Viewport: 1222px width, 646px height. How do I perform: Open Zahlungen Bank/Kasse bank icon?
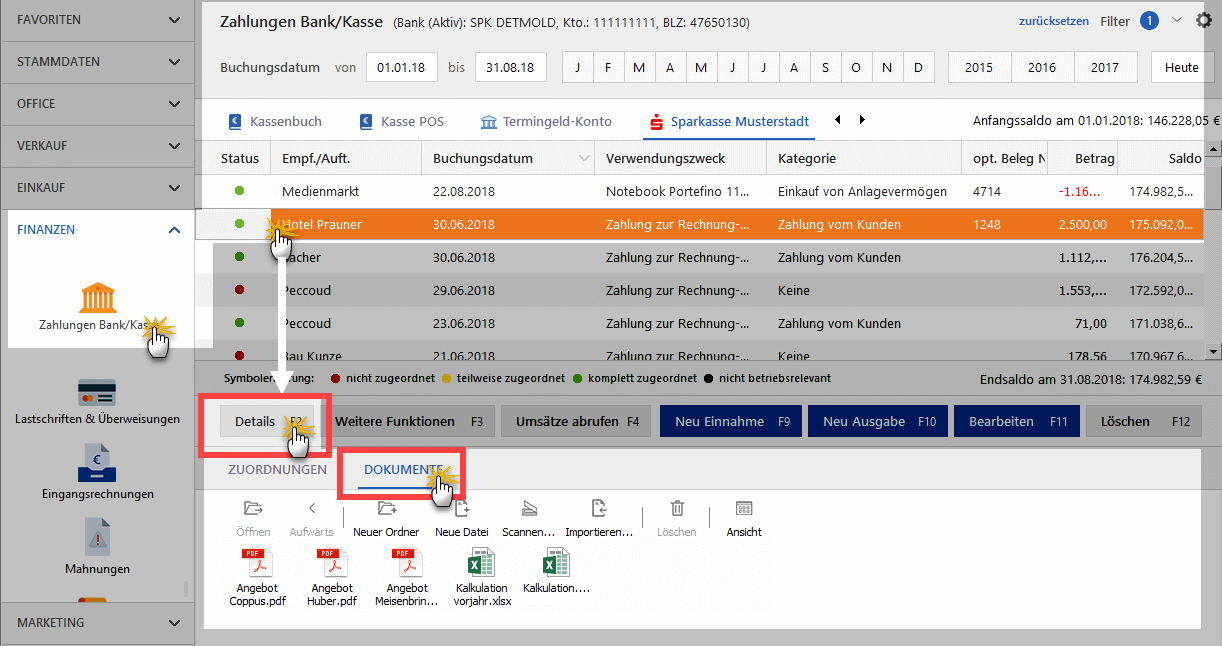click(x=97, y=297)
